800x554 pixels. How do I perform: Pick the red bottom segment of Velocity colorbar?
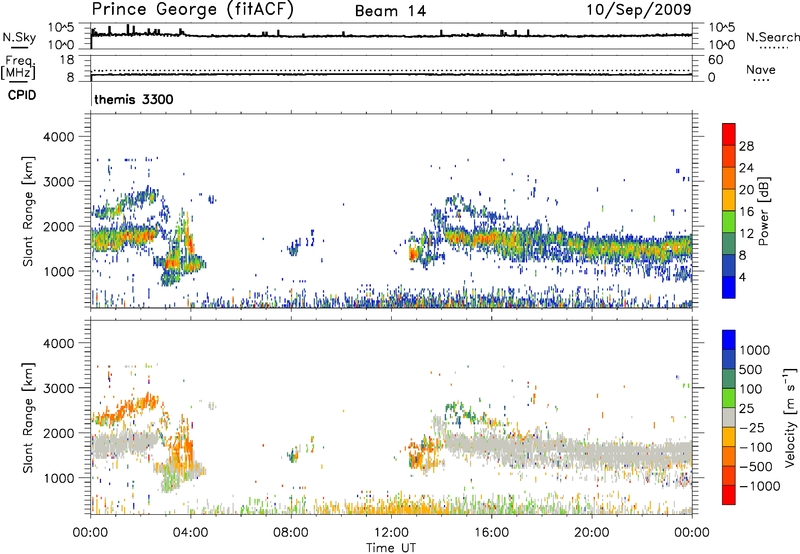pyautogui.click(x=729, y=495)
